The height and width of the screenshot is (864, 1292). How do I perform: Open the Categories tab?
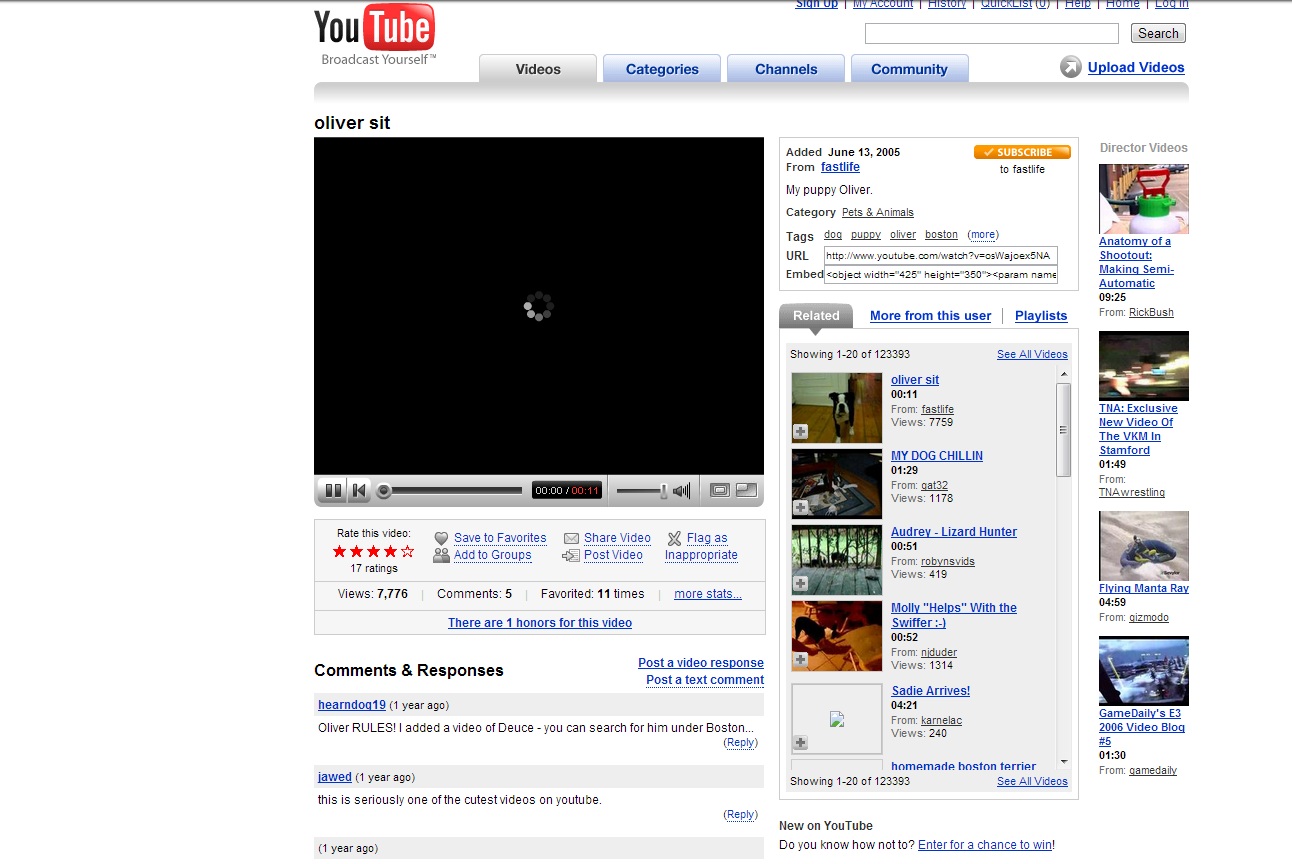[662, 69]
